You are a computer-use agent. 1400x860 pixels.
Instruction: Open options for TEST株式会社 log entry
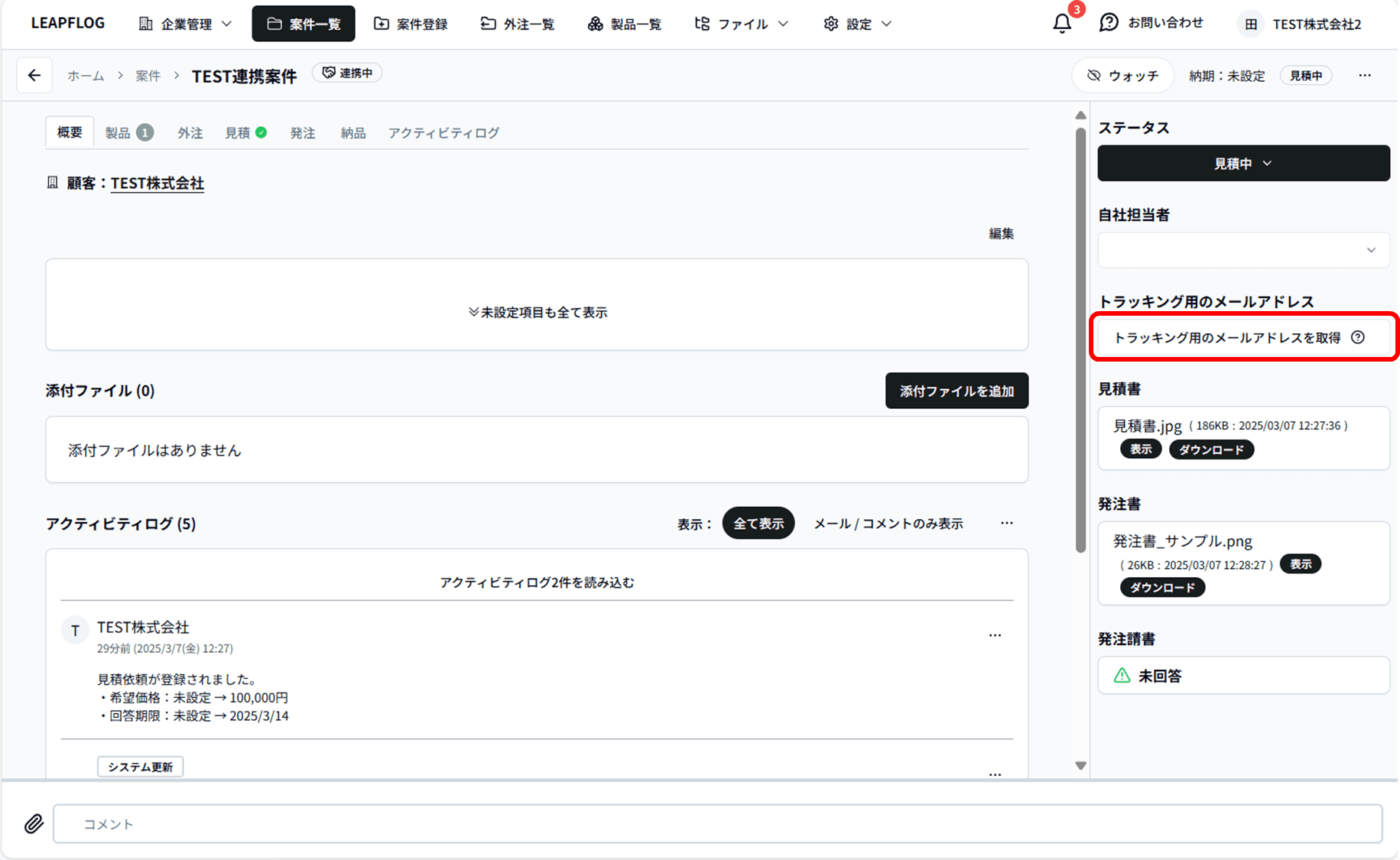point(995,635)
